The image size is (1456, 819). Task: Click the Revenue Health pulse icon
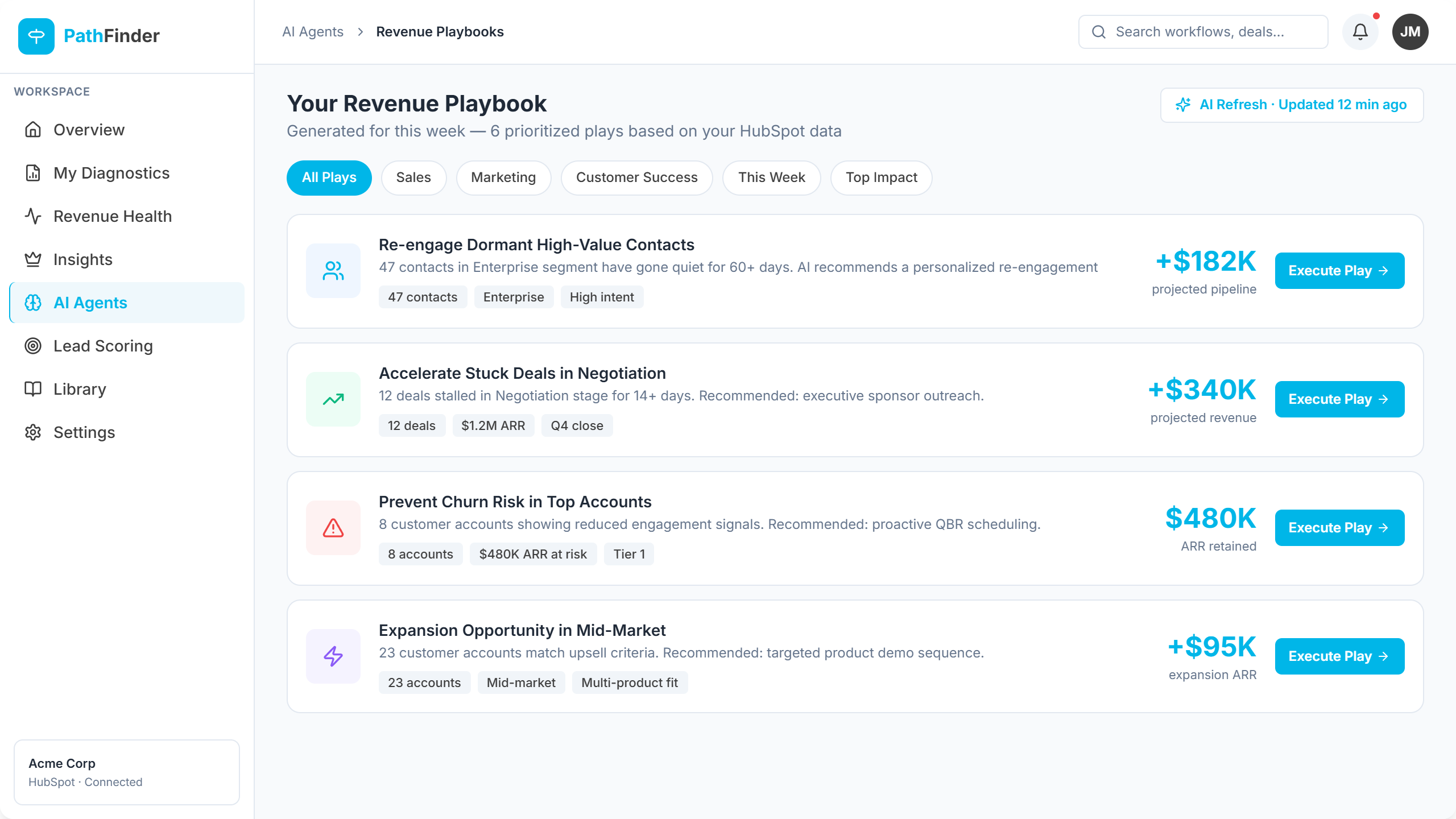tap(33, 216)
